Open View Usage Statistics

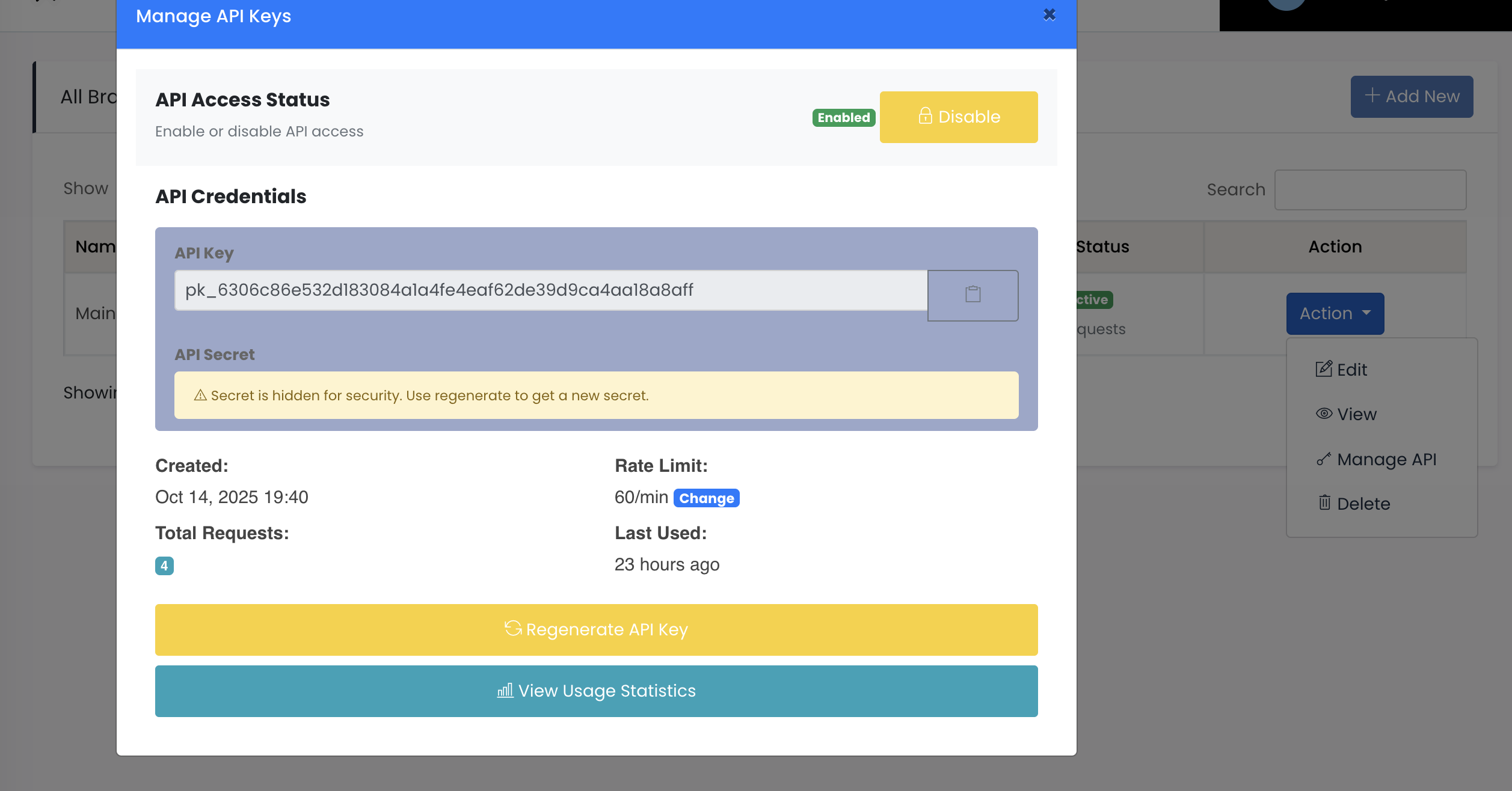[x=596, y=691]
